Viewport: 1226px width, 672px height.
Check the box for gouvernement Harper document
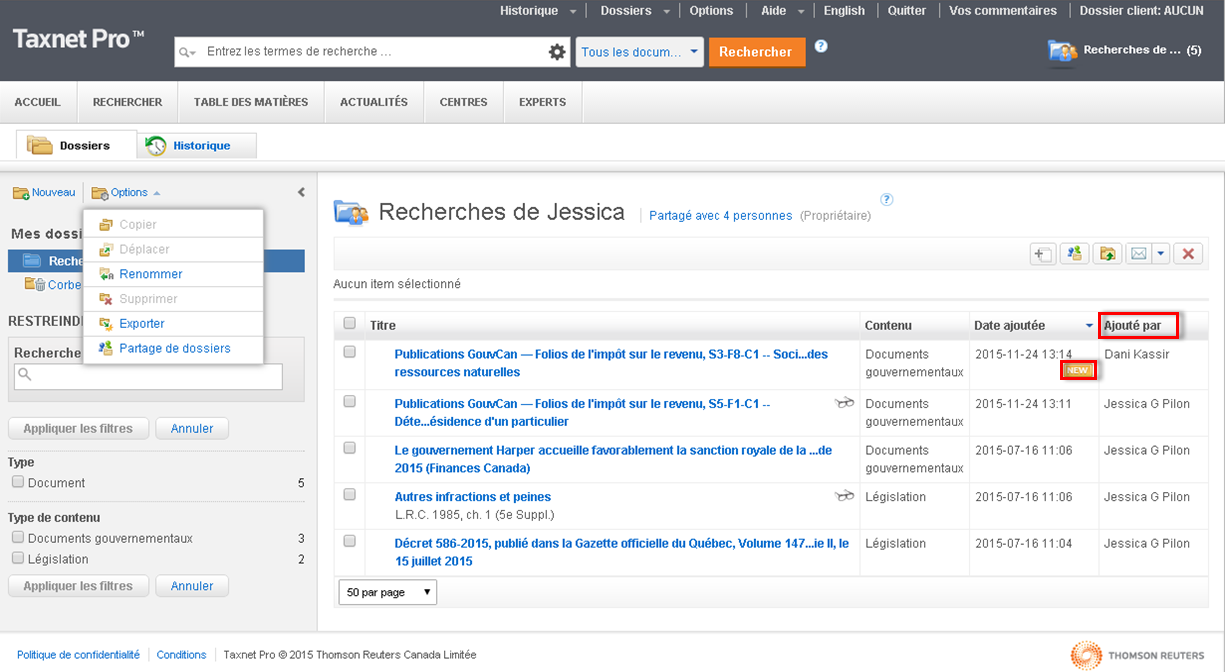click(x=349, y=448)
